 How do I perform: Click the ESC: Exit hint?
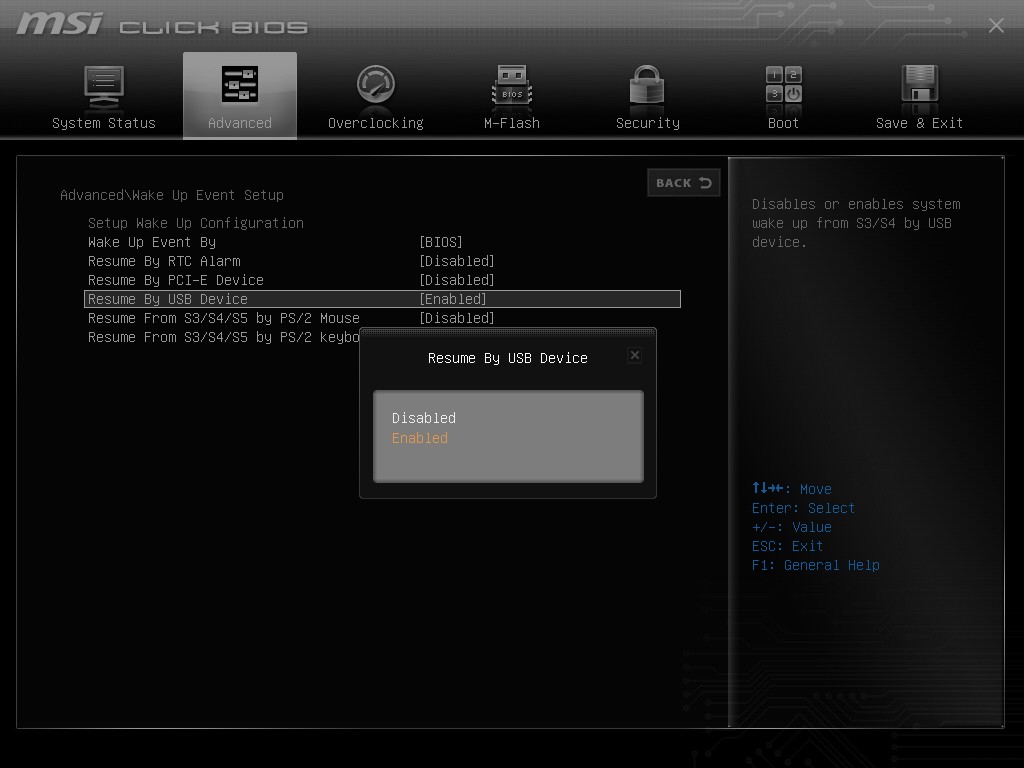pyautogui.click(x=787, y=546)
